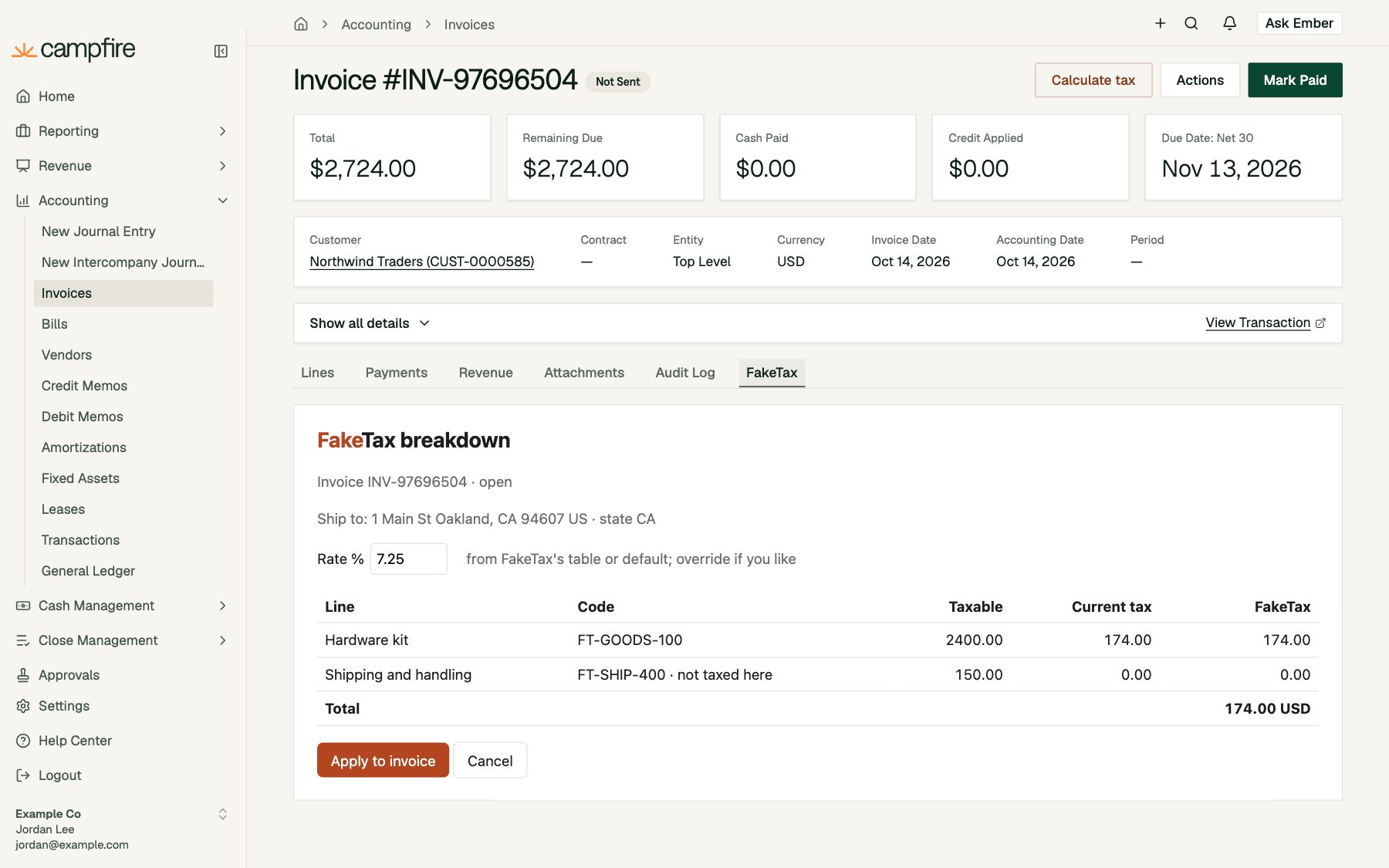The image size is (1389, 868).
Task: Click the Mark Paid button
Action: click(1295, 80)
